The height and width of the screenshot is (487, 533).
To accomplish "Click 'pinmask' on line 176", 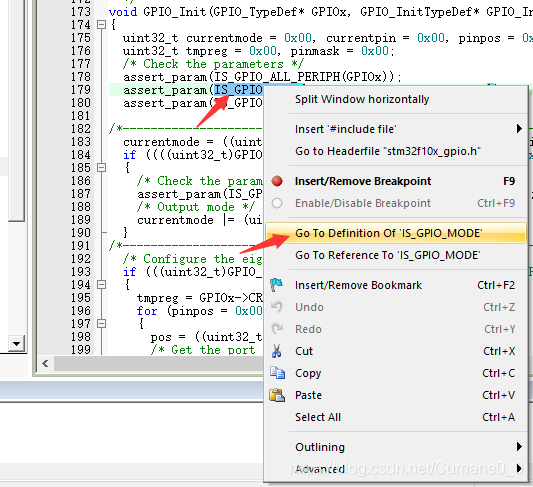I will 315,51.
